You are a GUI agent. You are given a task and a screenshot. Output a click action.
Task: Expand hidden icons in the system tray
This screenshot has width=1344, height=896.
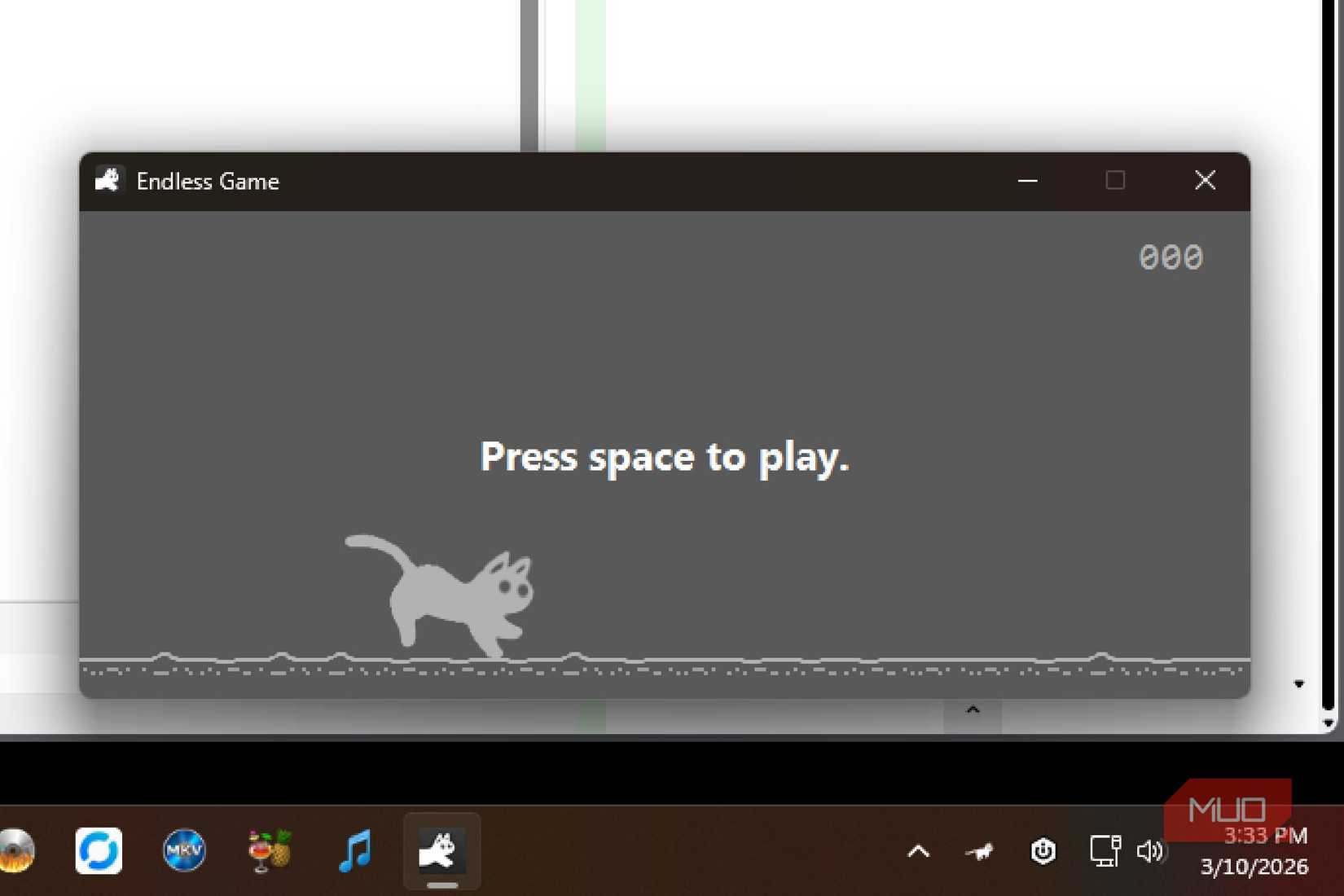(x=919, y=852)
